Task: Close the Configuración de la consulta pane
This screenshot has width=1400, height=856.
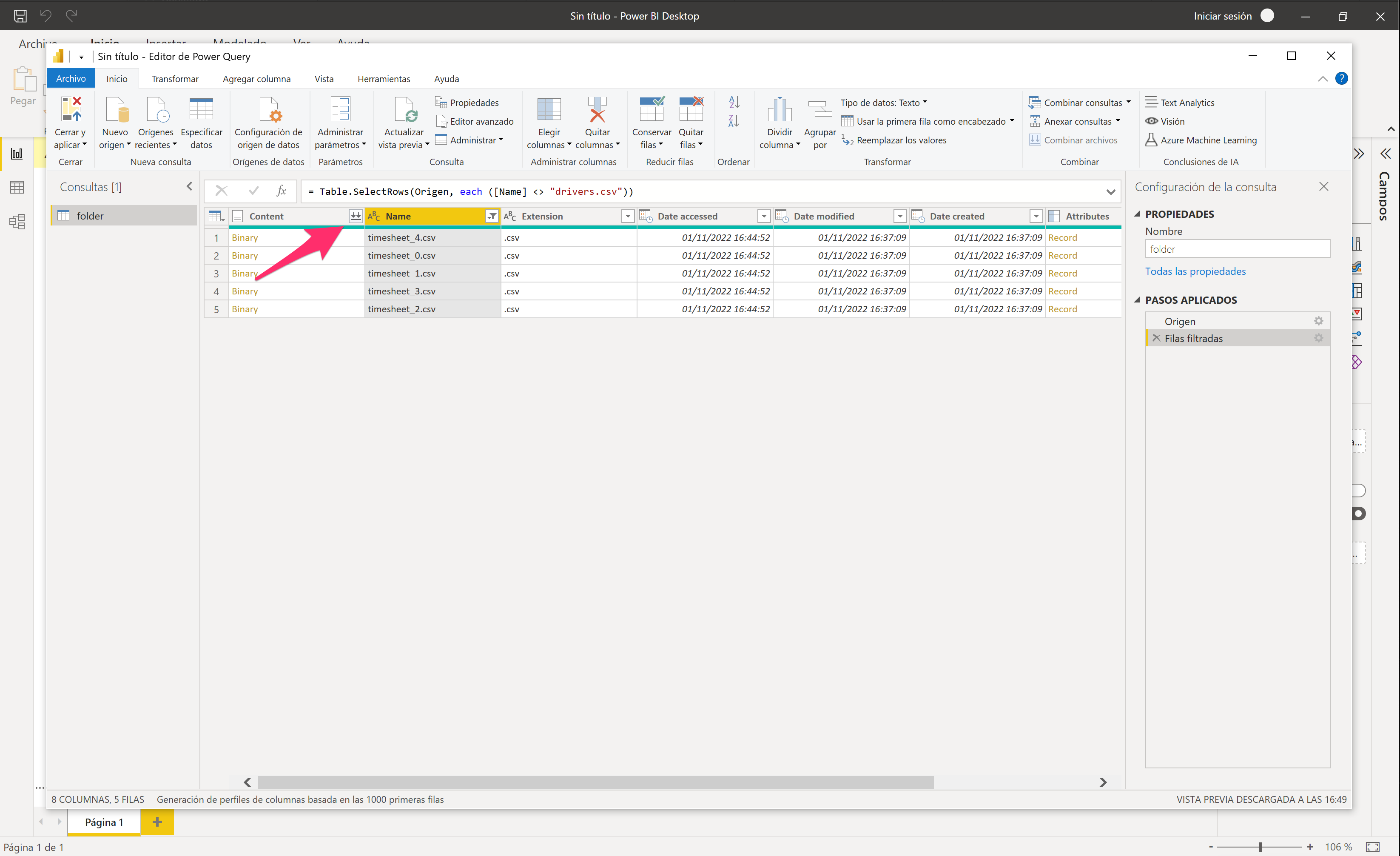Action: tap(1324, 186)
